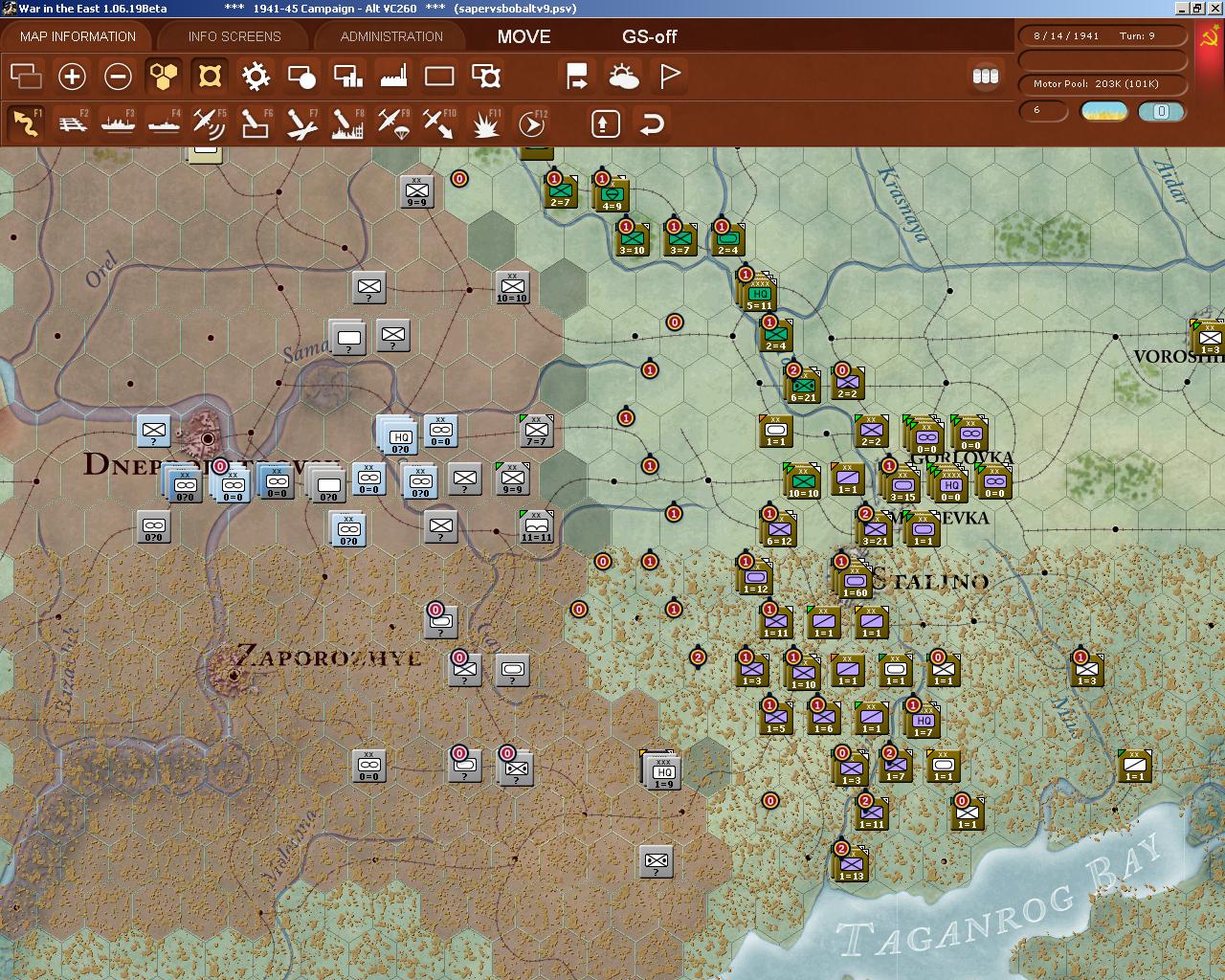
Task: Click the outlined pennant flag icon
Action: pyautogui.click(x=670, y=76)
